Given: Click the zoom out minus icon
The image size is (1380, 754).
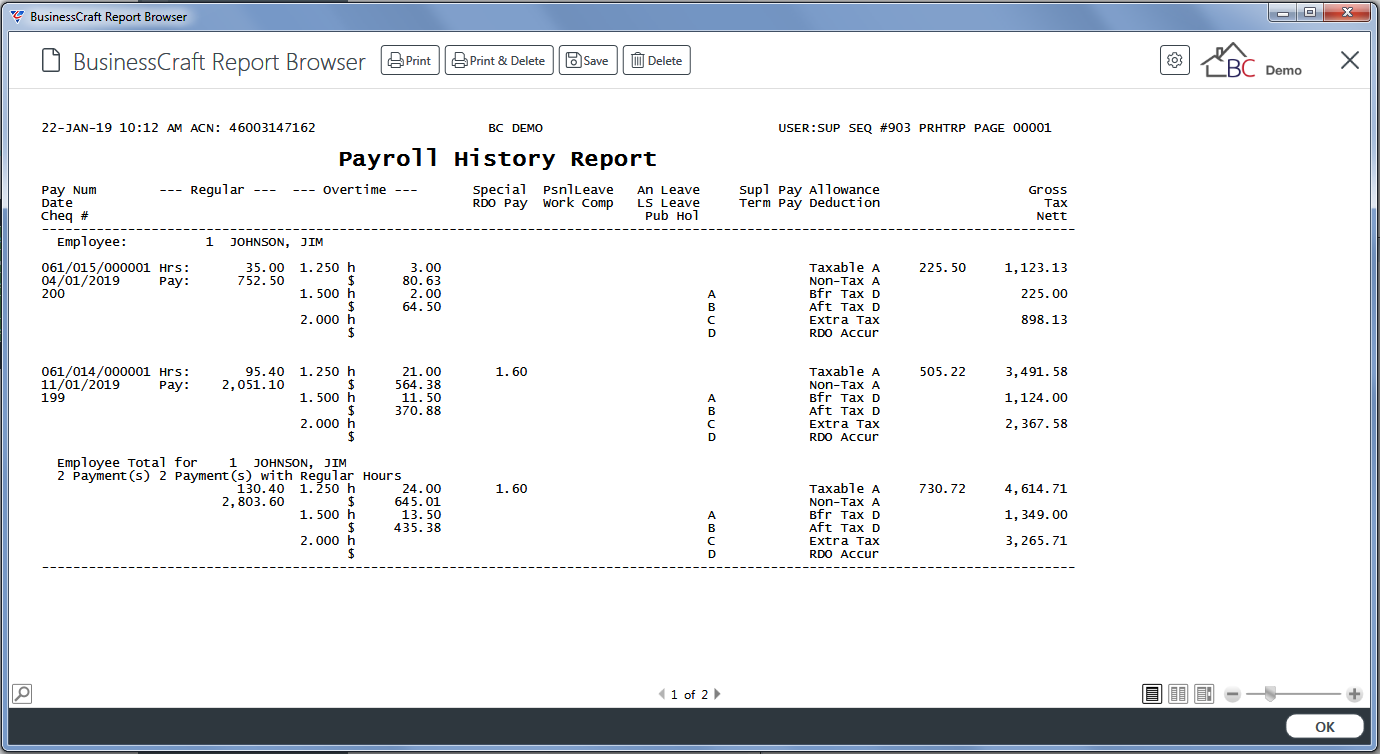Looking at the screenshot, I should pos(1233,694).
